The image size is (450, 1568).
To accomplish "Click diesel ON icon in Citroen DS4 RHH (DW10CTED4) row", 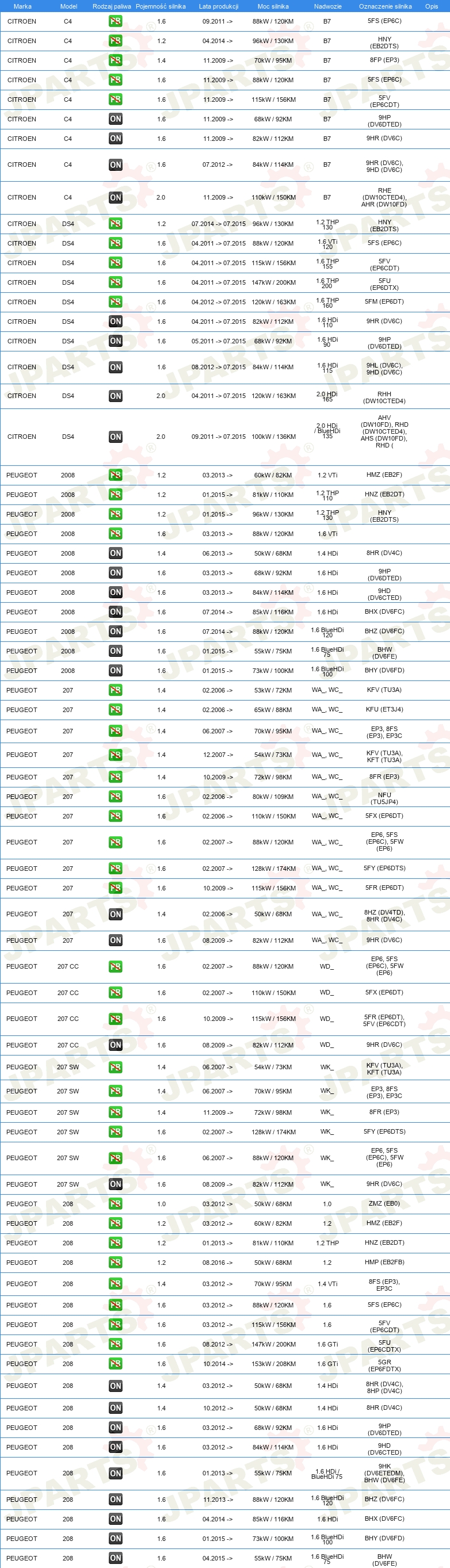I will tap(115, 396).
